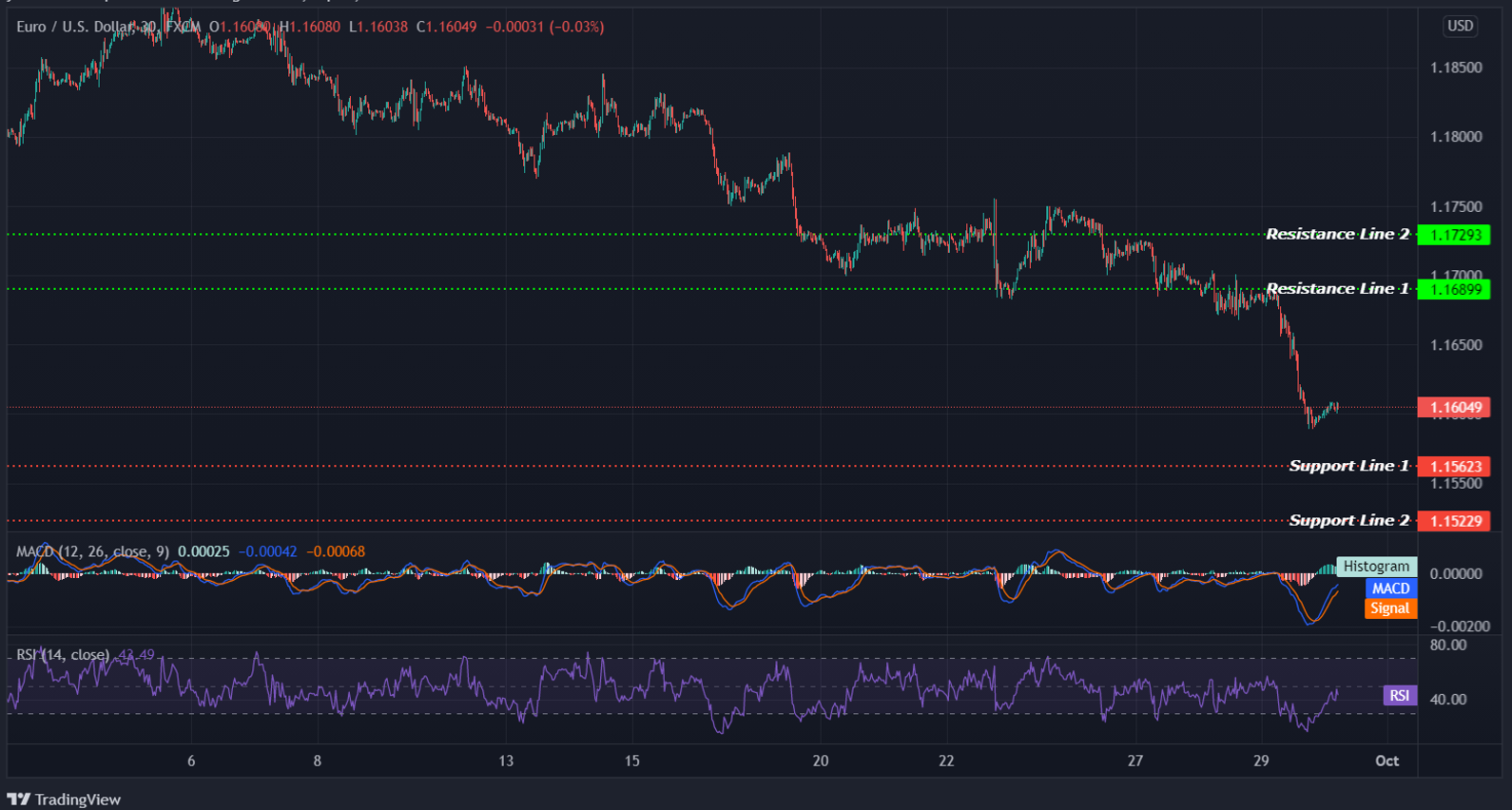The width and height of the screenshot is (1512, 810).
Task: Open the USD currency selector
Action: tap(1460, 27)
